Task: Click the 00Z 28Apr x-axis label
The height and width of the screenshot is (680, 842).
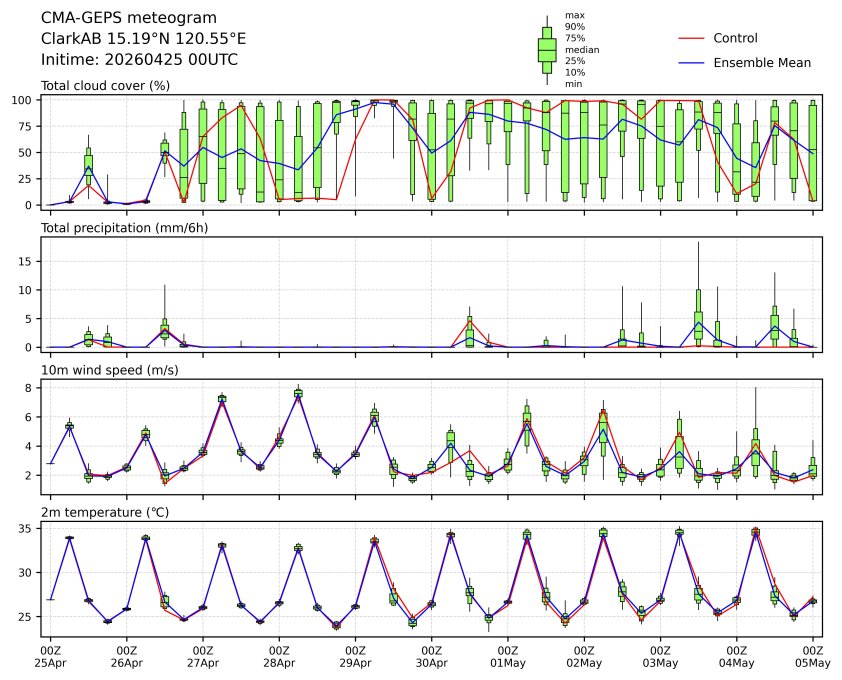Action: pos(279,656)
